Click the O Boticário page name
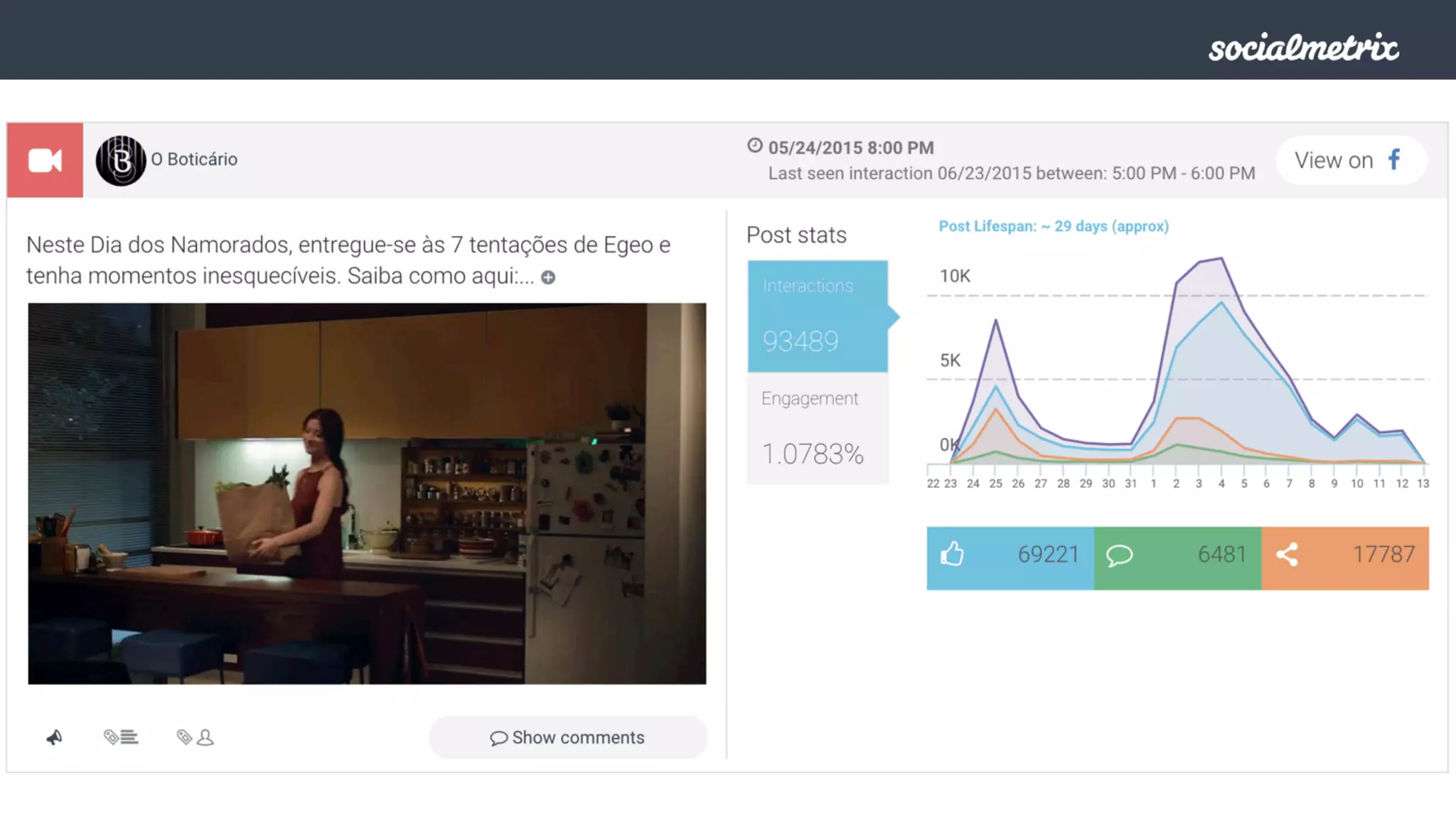 coord(194,159)
